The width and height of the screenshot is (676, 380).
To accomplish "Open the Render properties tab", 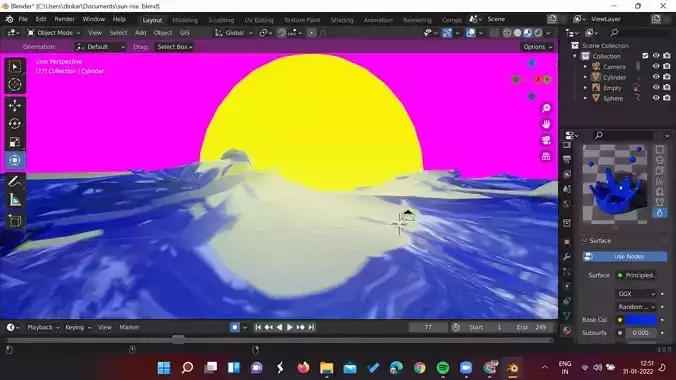I will tap(567, 145).
